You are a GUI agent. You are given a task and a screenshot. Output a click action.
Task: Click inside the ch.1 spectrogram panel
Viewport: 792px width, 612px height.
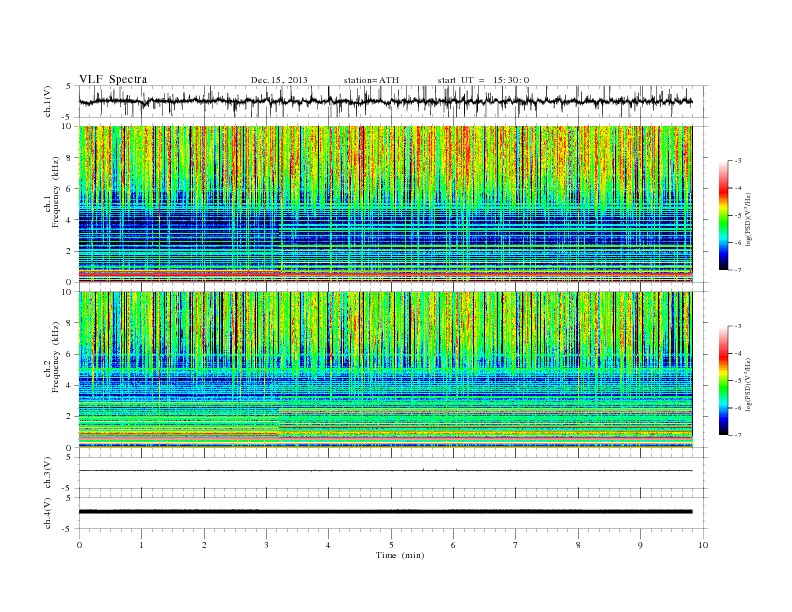coord(385,204)
